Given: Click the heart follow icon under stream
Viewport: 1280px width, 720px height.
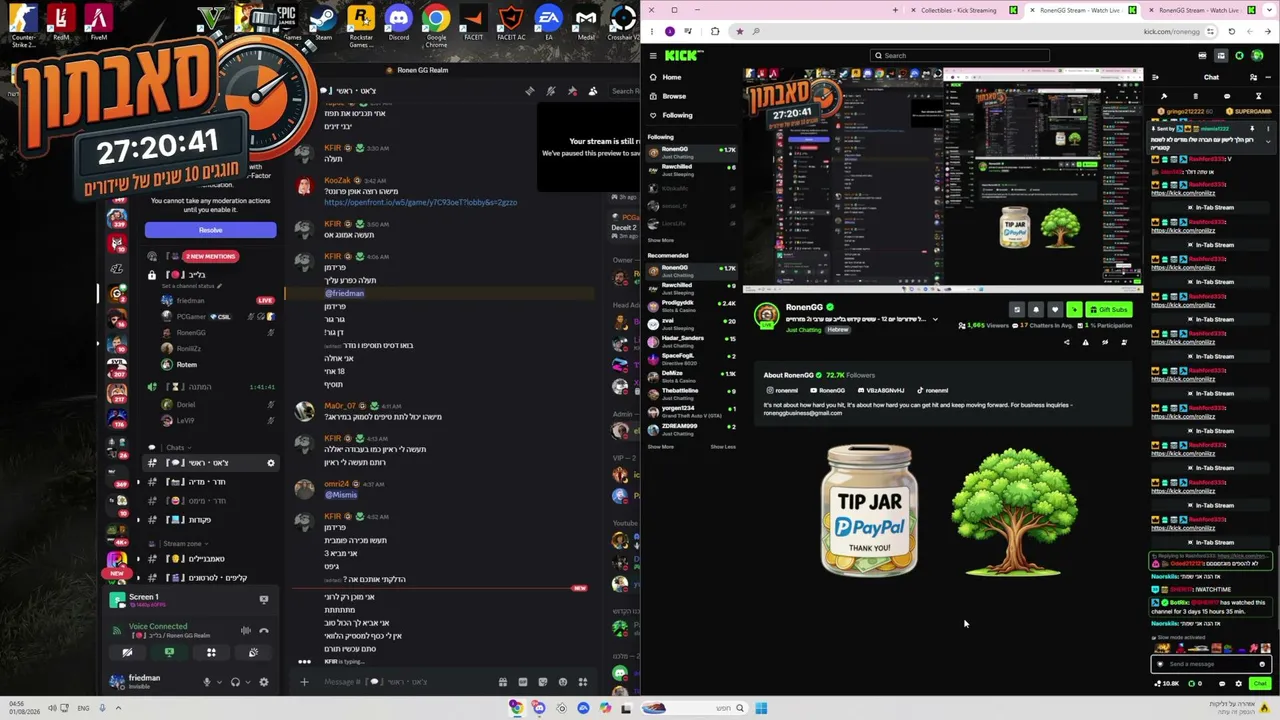Looking at the screenshot, I should pos(1055,310).
